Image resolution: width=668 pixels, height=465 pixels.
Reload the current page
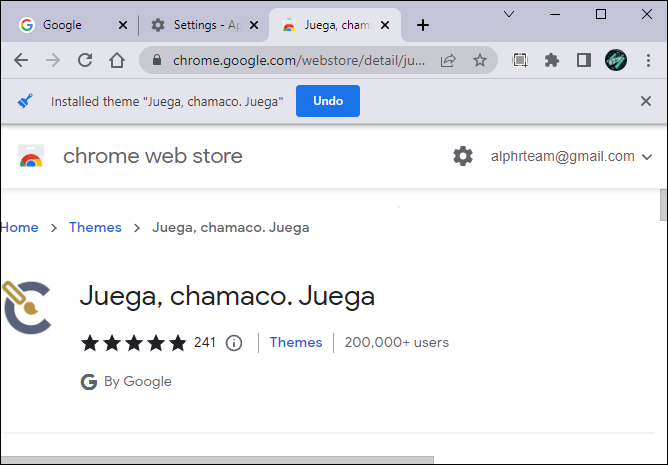coord(85,60)
